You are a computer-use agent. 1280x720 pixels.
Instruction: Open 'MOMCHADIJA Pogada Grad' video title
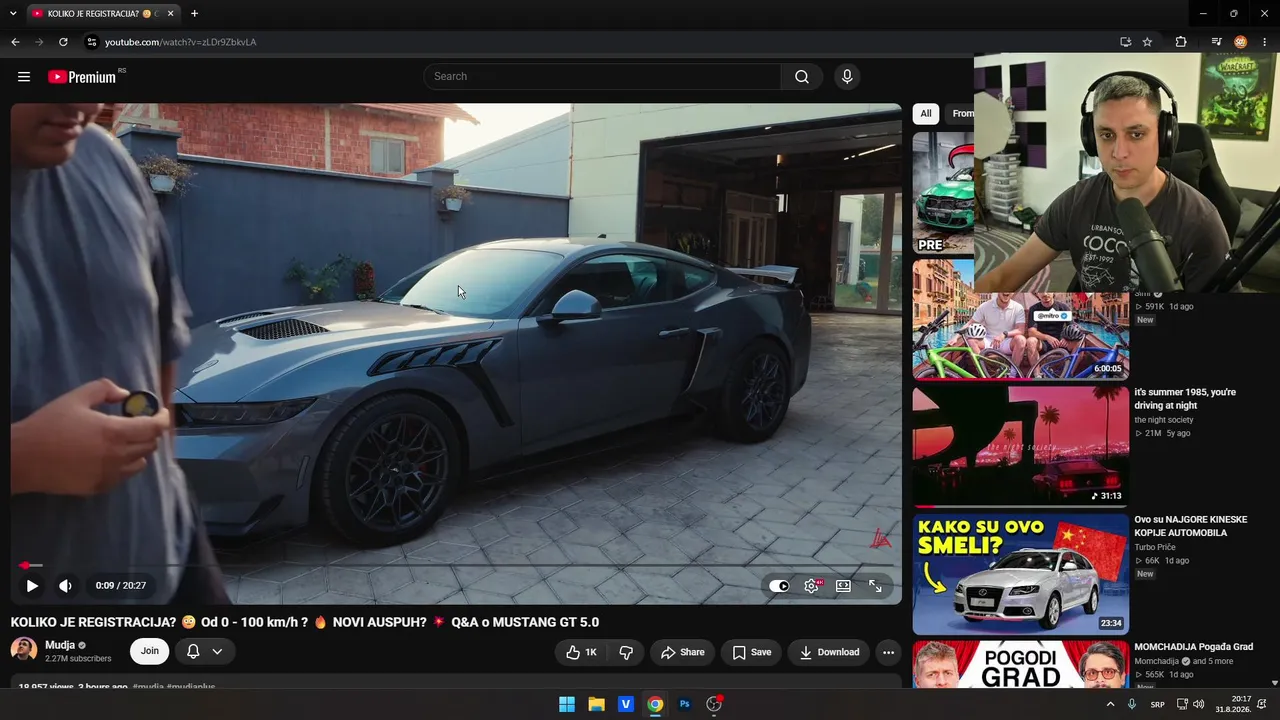[1194, 647]
